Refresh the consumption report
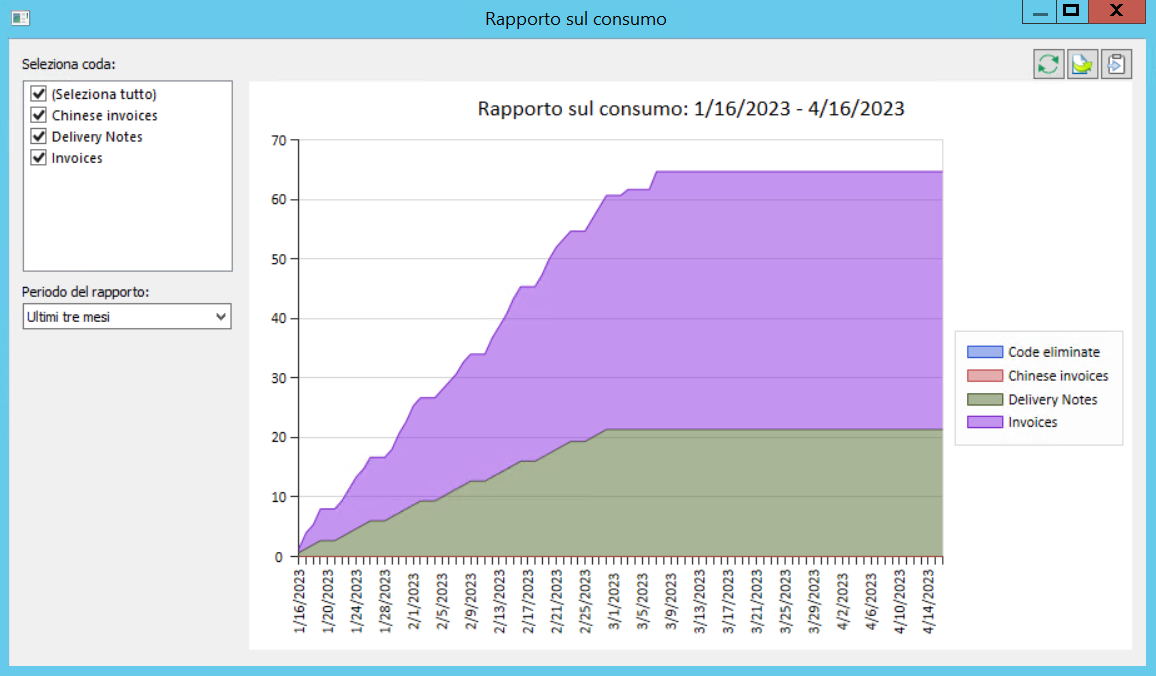 pyautogui.click(x=1048, y=63)
